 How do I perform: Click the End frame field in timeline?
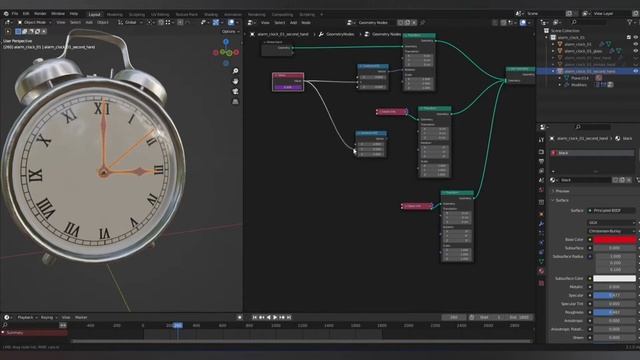coord(519,317)
